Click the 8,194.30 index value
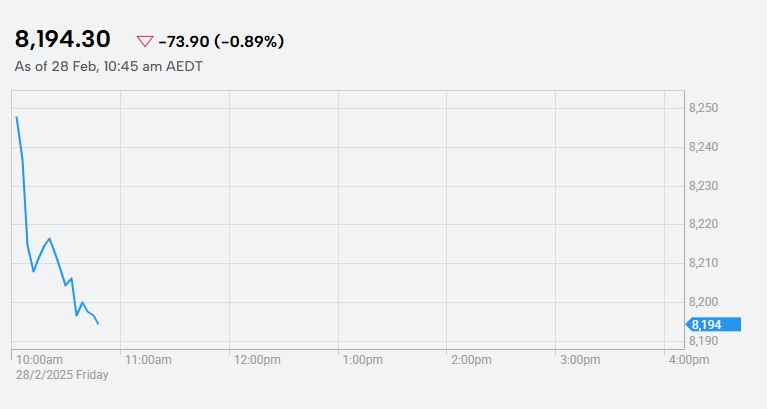The image size is (767, 409). pos(63,39)
